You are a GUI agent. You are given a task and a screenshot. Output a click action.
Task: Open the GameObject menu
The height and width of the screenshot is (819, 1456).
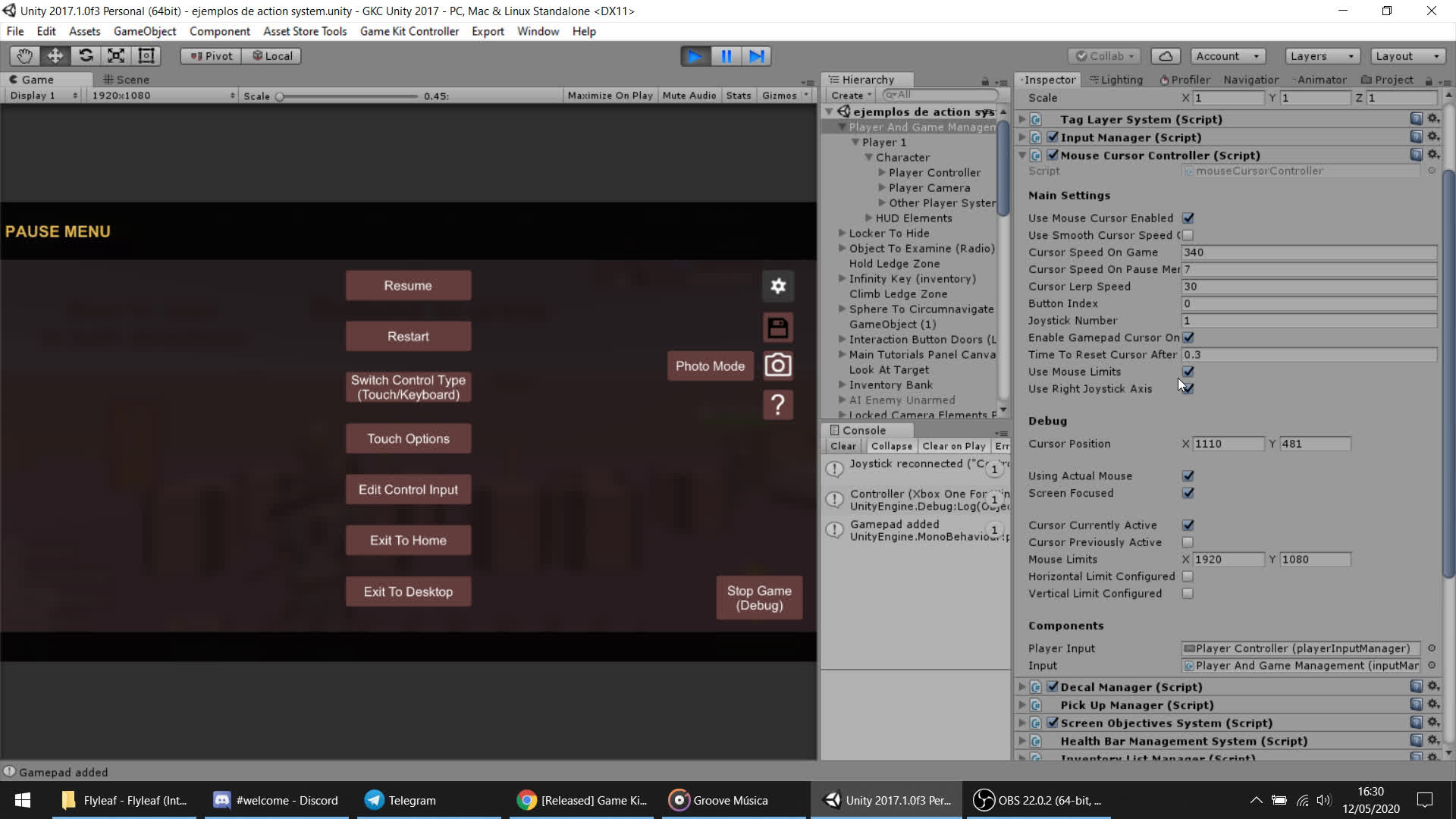tap(144, 31)
